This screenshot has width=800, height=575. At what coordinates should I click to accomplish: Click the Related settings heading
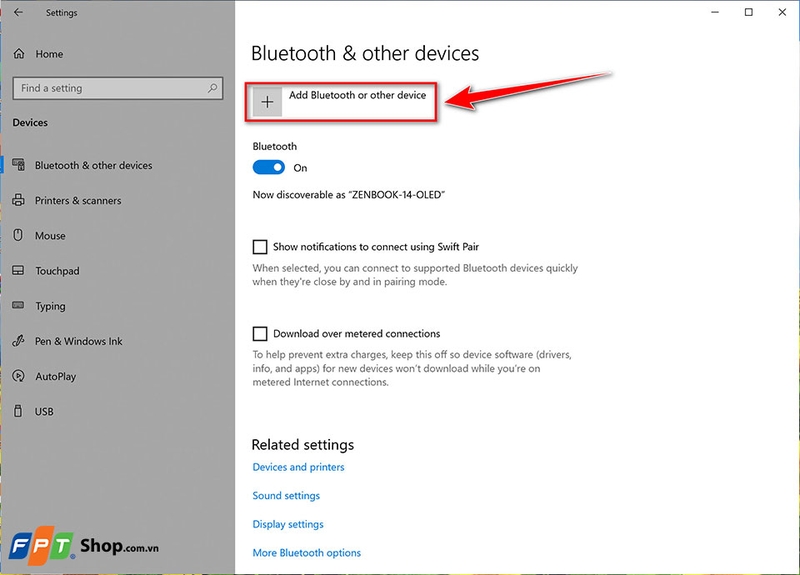click(303, 445)
